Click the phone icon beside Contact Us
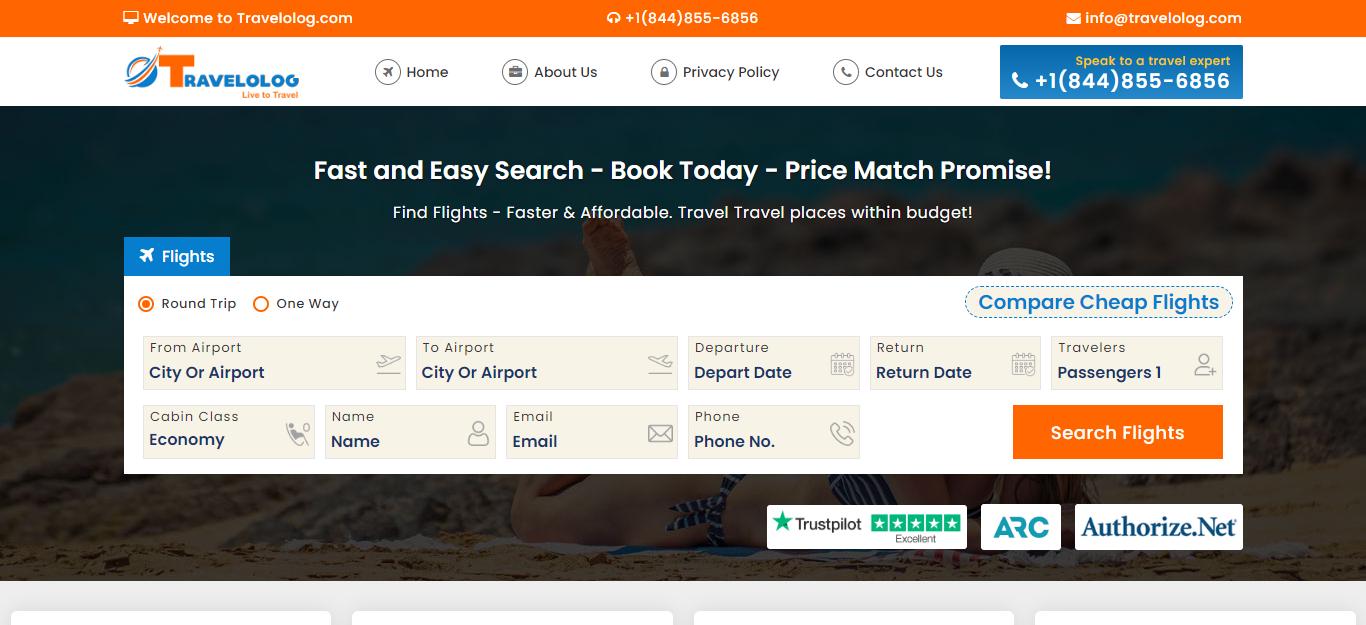Screen dimensions: 1366x625 coord(846,72)
